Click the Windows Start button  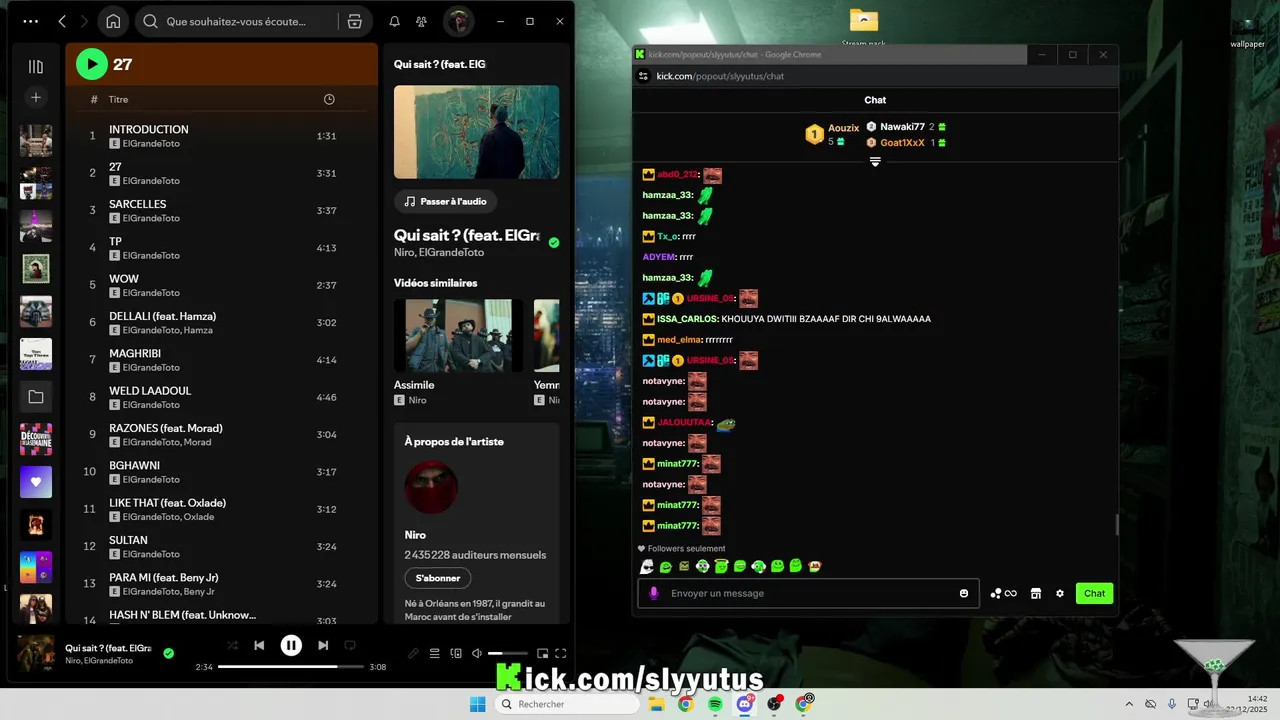pos(478,704)
